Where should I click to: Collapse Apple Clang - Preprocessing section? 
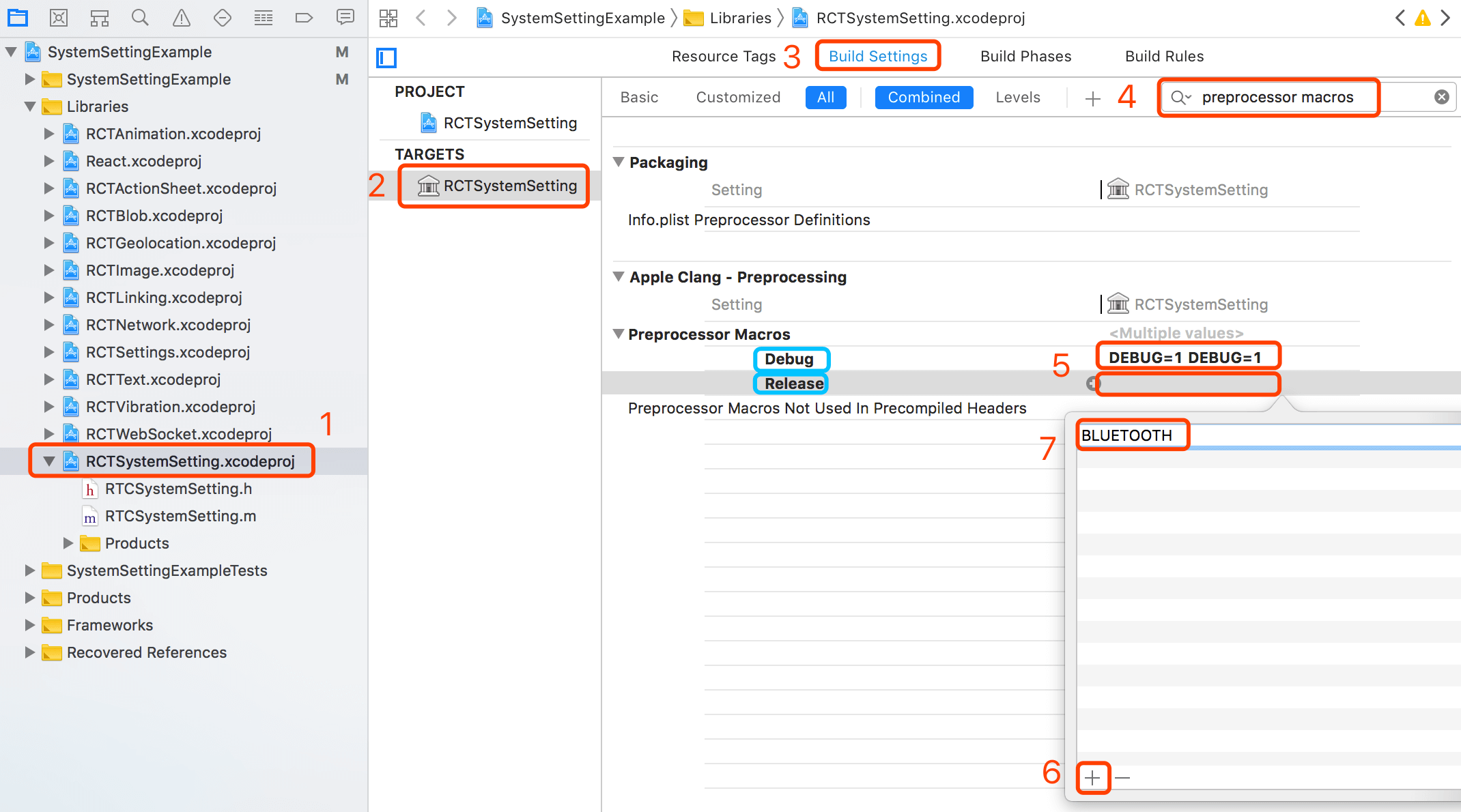(619, 276)
